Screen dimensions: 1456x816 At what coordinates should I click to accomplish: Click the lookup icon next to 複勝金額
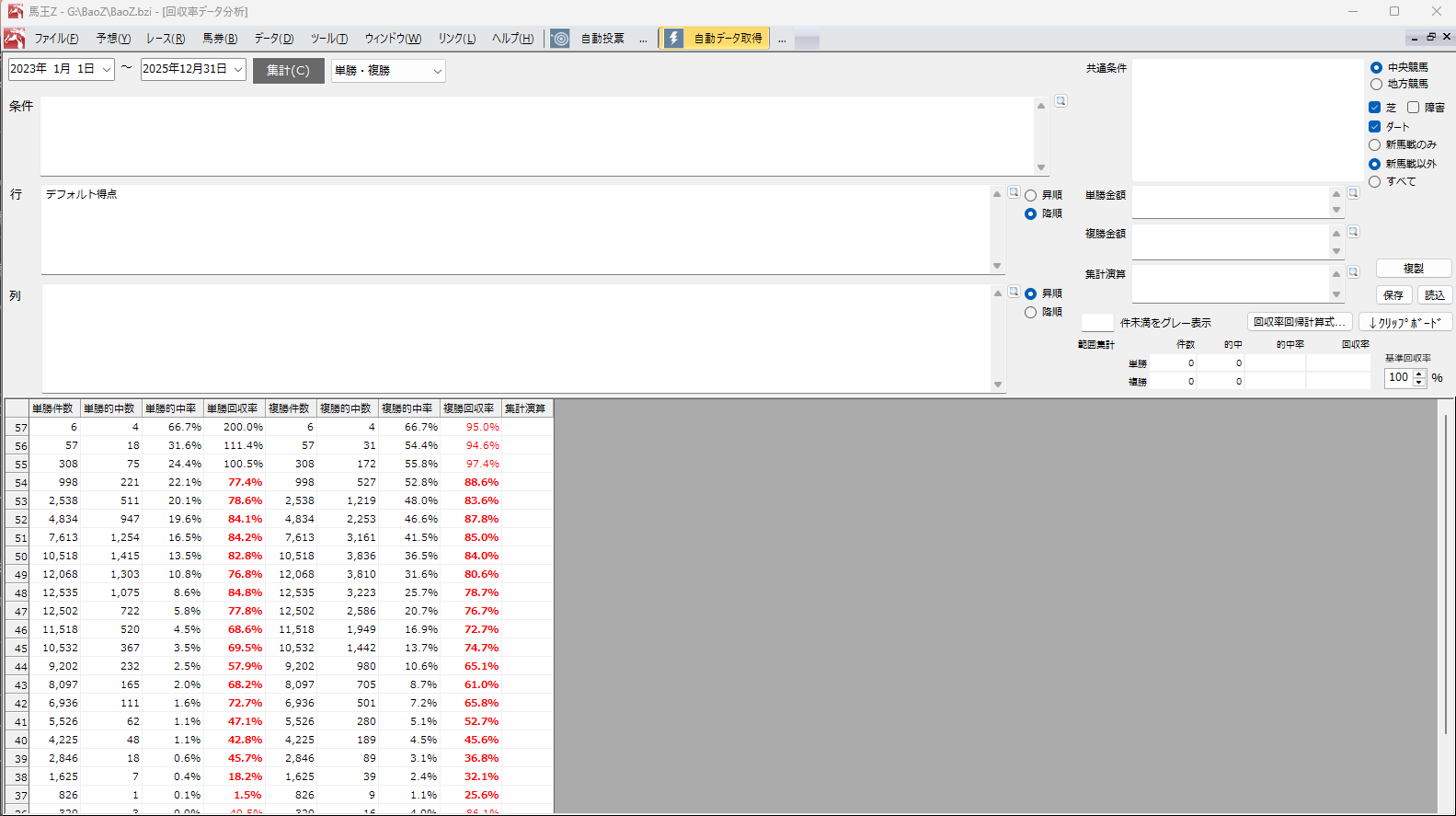tap(1353, 232)
